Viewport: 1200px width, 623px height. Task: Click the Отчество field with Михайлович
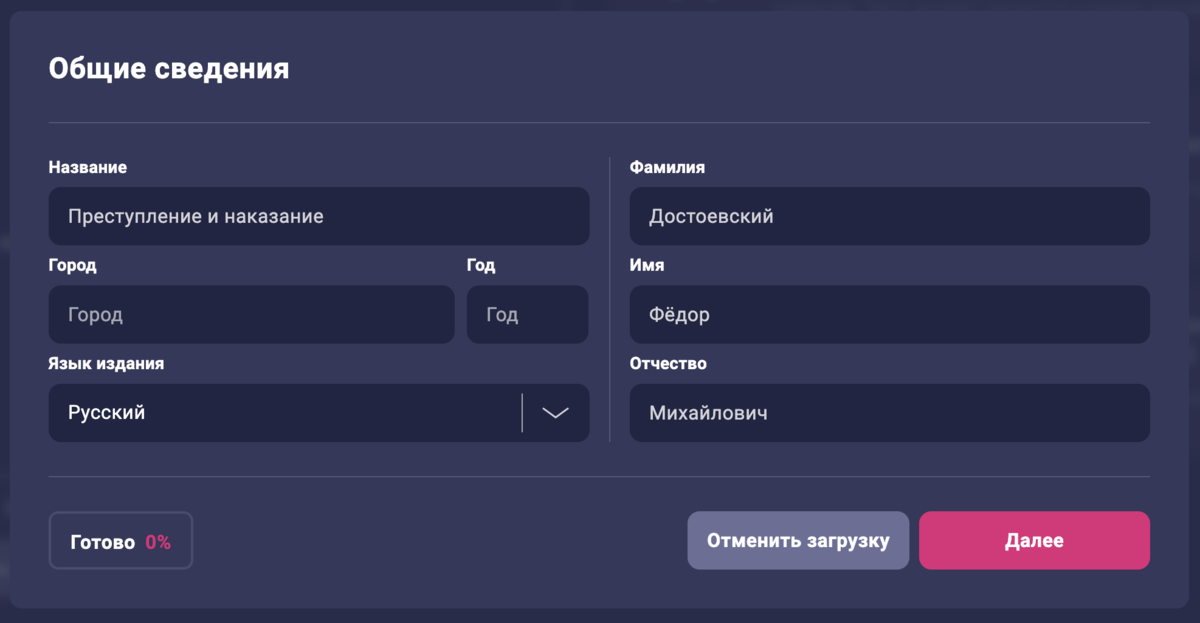coord(889,412)
